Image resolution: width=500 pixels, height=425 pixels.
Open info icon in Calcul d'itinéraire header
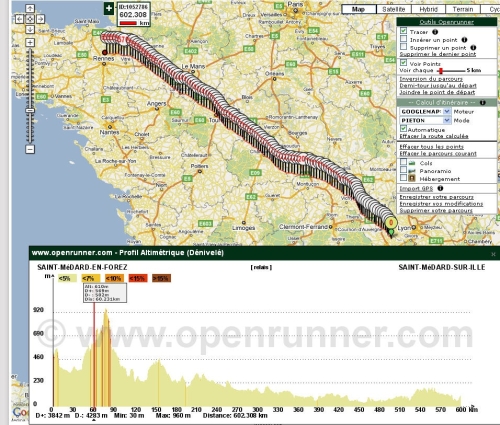point(483,102)
